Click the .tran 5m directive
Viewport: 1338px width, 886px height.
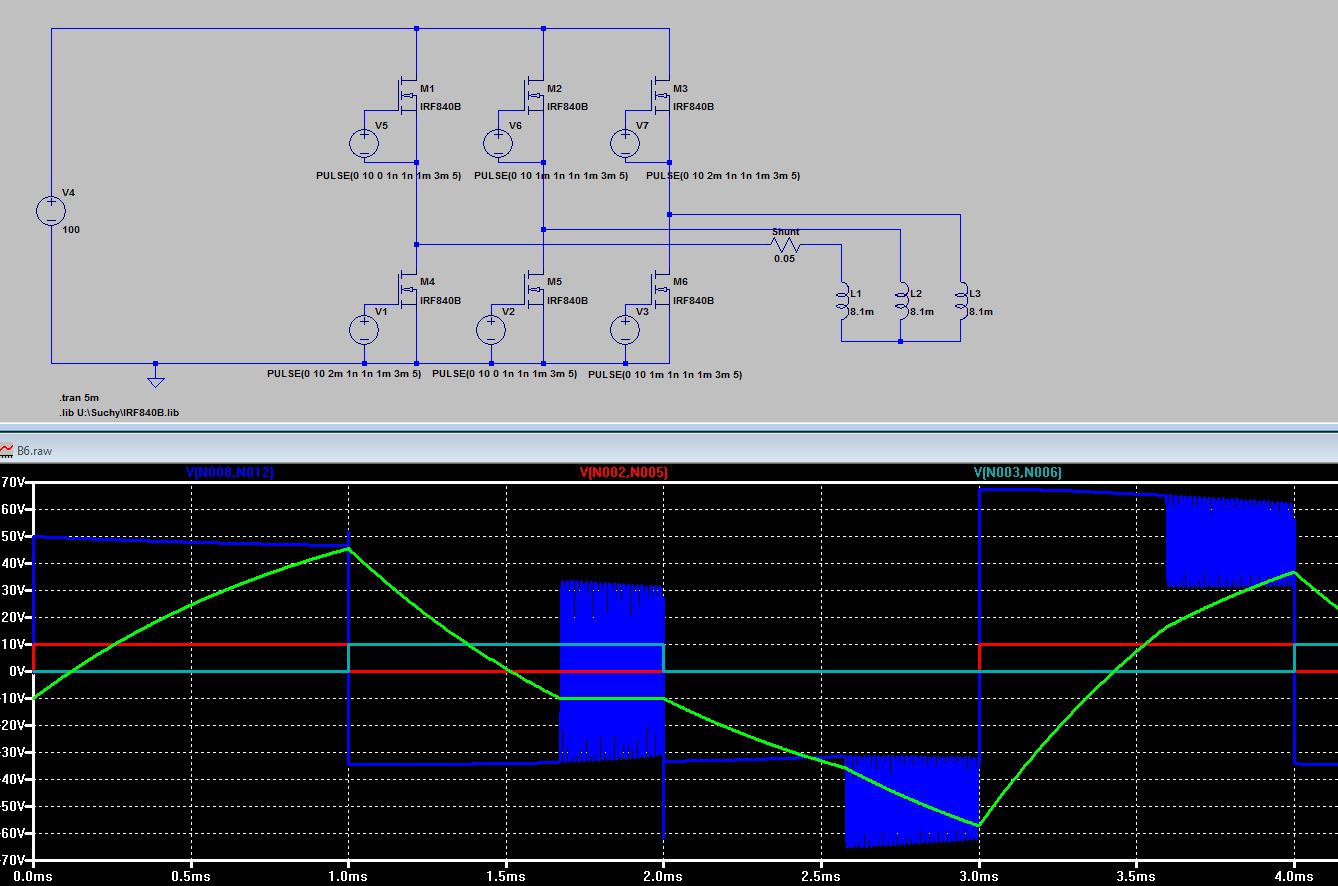[x=79, y=398]
